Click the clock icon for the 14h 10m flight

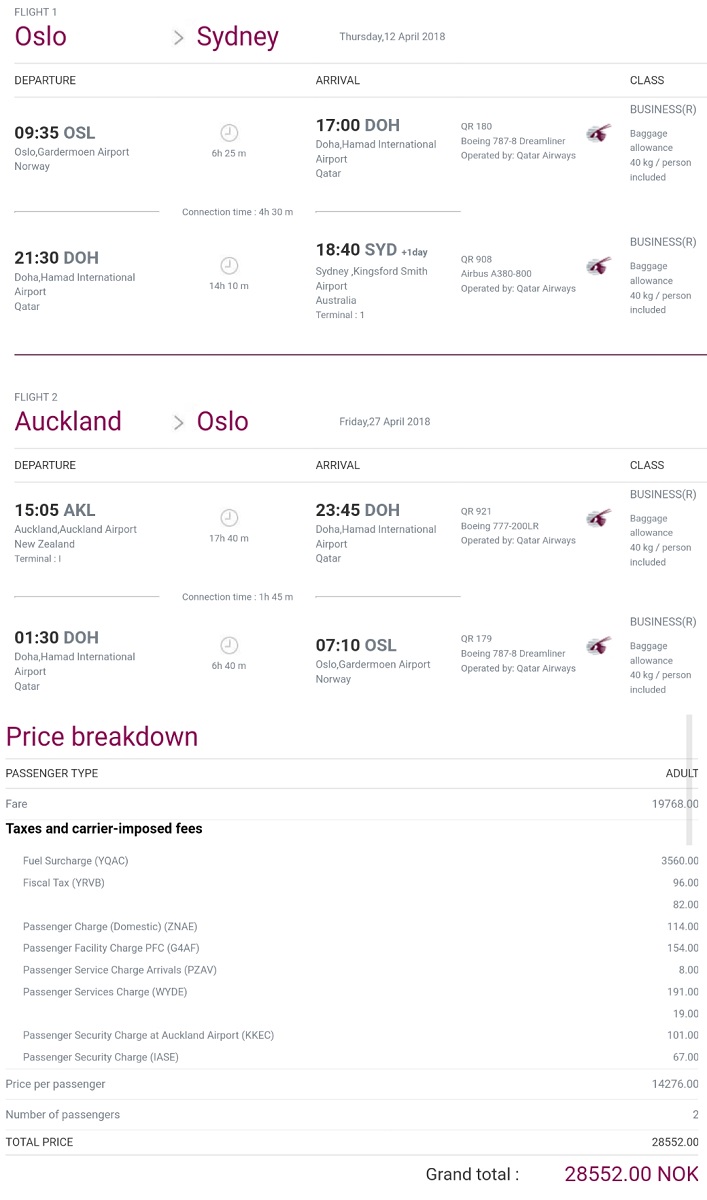pos(229,266)
